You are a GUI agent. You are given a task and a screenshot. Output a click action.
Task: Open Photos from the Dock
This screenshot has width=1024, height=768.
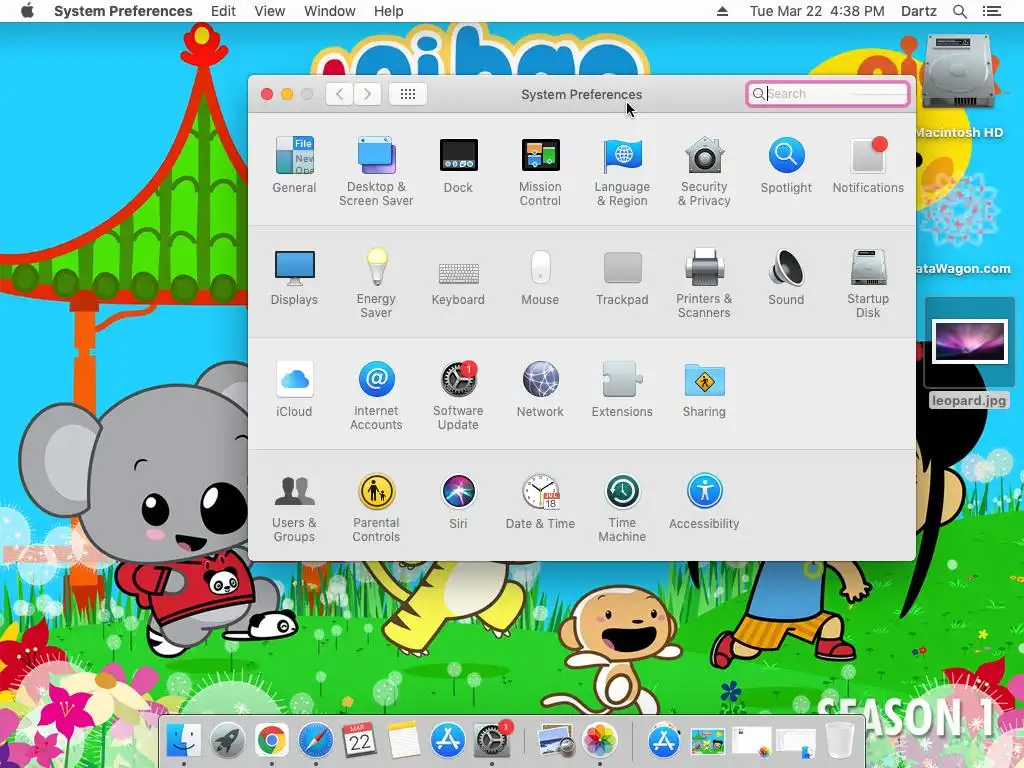pos(600,741)
